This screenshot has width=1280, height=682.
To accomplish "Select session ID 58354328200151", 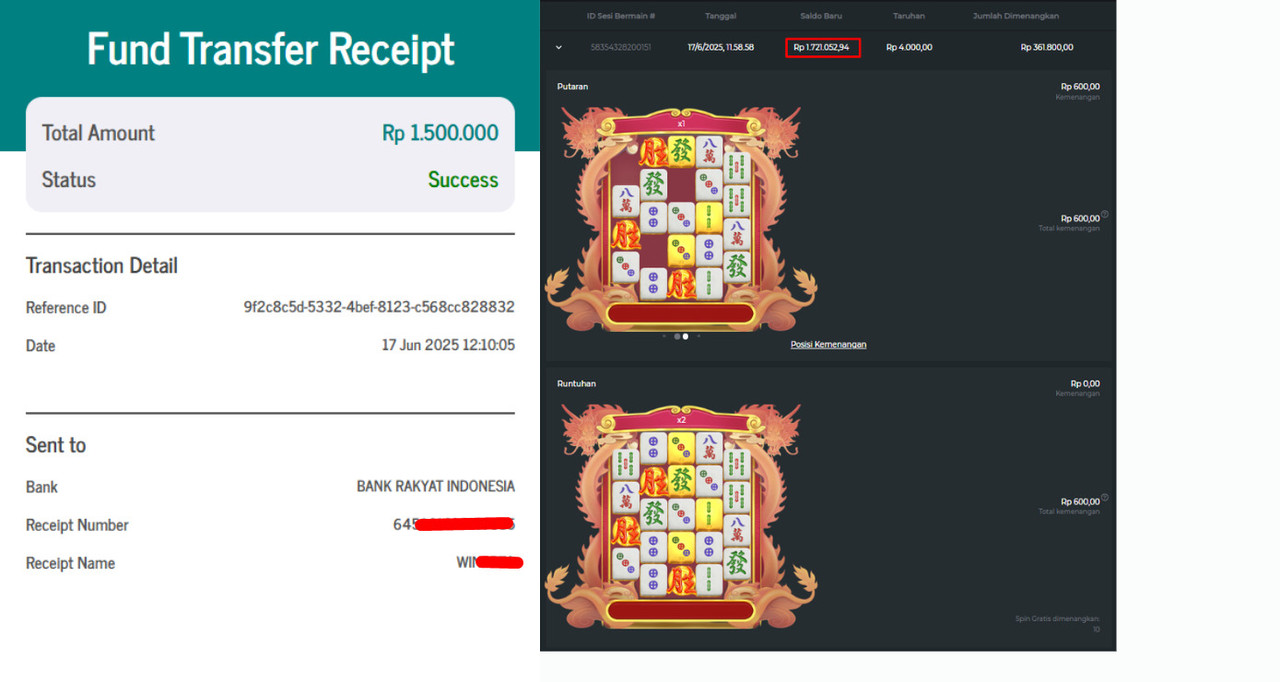I will click(621, 47).
